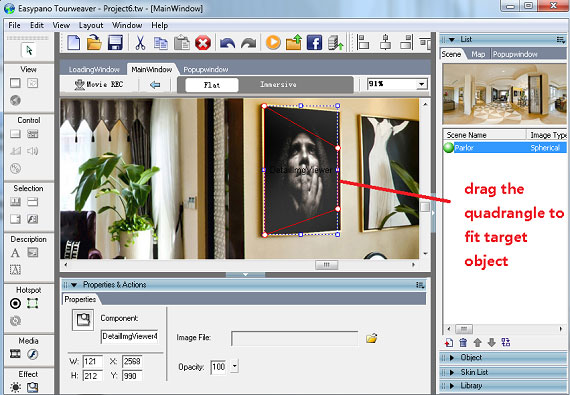570x395 pixels.
Task: Click the Opacity value field
Action: tap(218, 367)
